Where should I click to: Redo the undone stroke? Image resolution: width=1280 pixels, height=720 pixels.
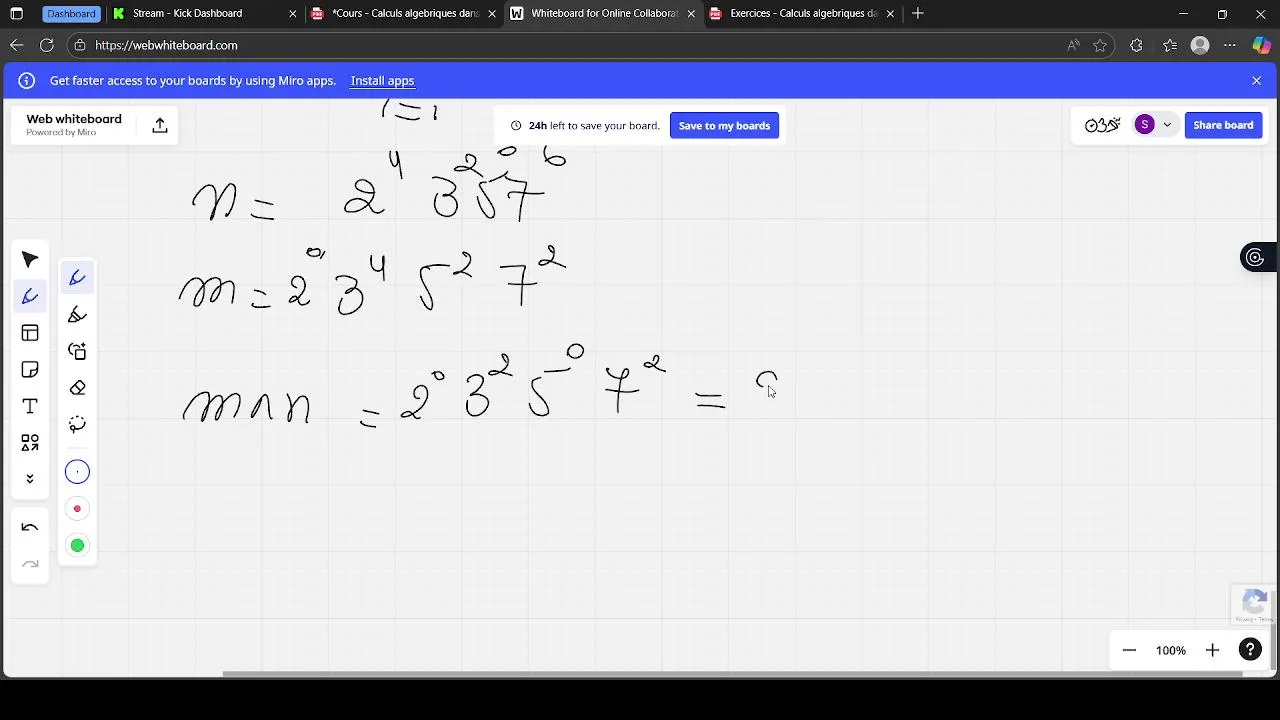click(x=30, y=565)
